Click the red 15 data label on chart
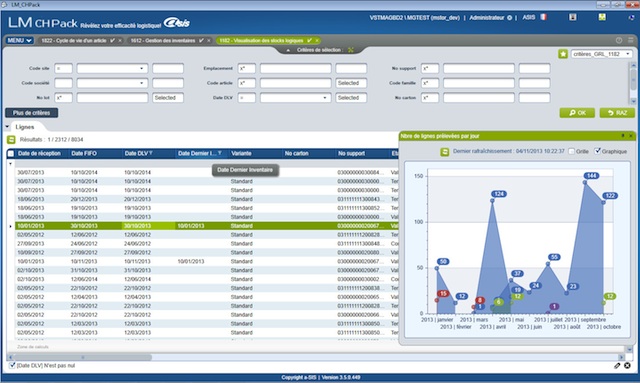This screenshot has height=383, width=640. coord(442,294)
